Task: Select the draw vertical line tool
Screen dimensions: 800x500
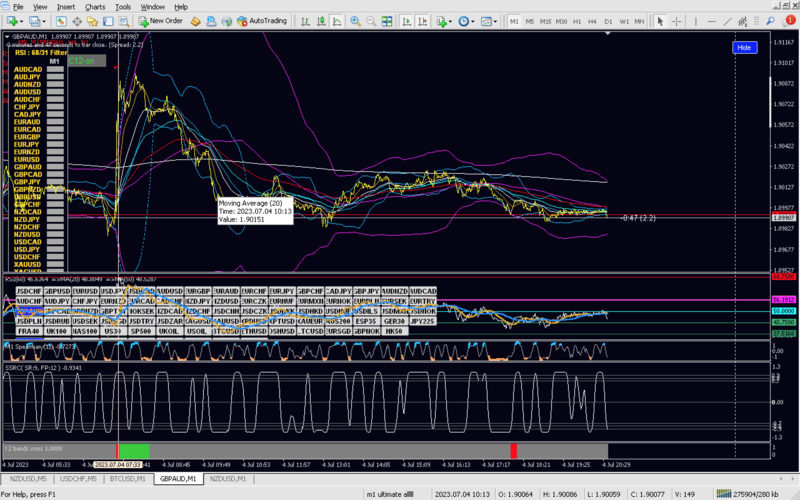Action: point(697,20)
